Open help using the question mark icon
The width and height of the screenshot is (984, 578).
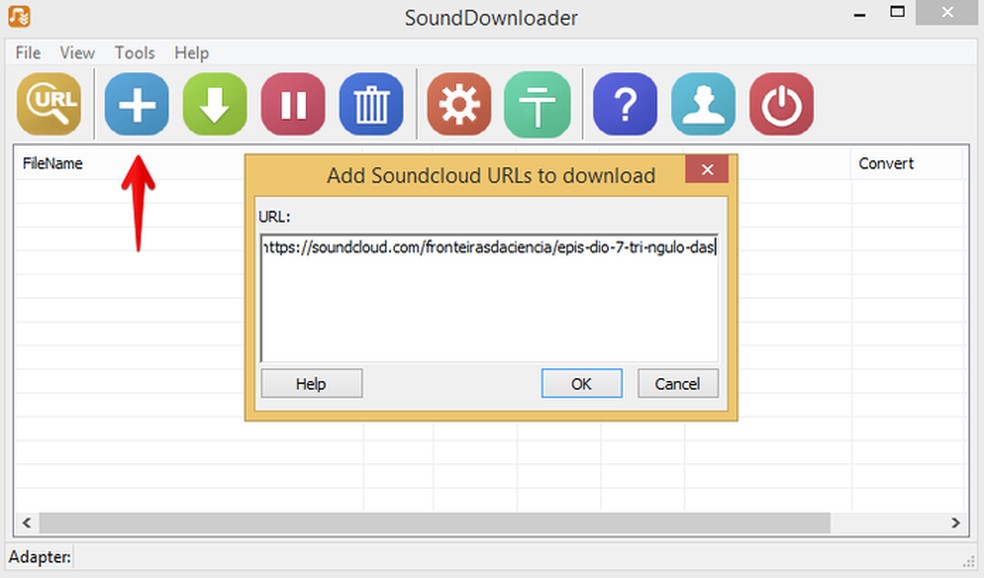[625, 103]
